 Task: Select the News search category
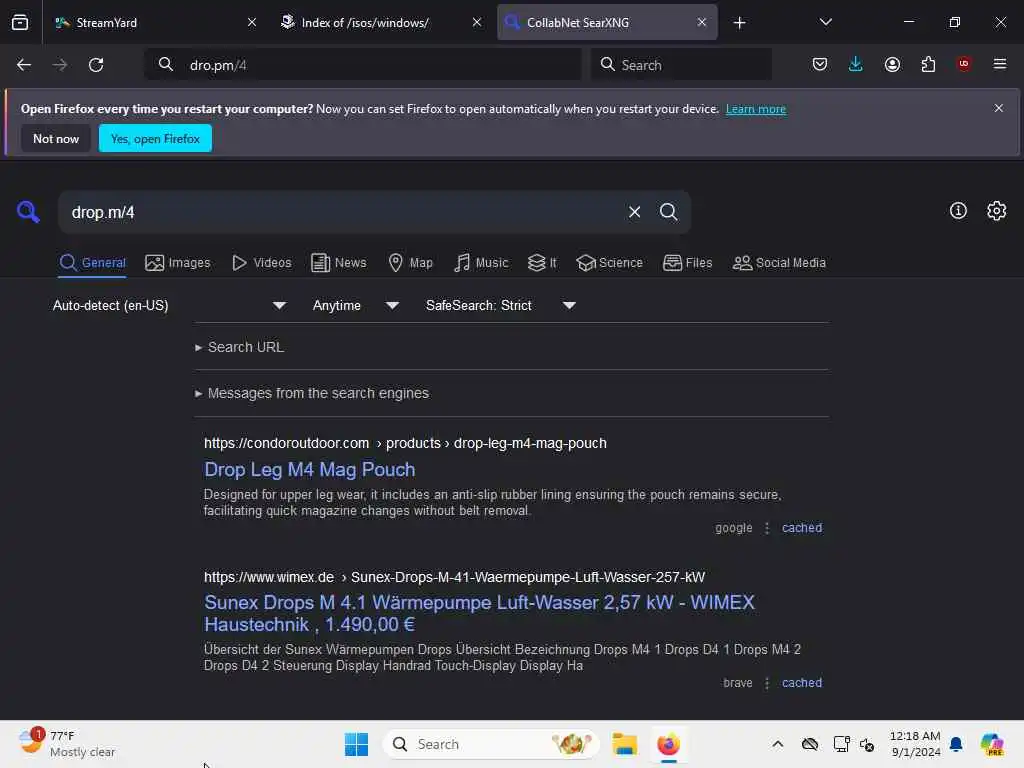tap(338, 263)
